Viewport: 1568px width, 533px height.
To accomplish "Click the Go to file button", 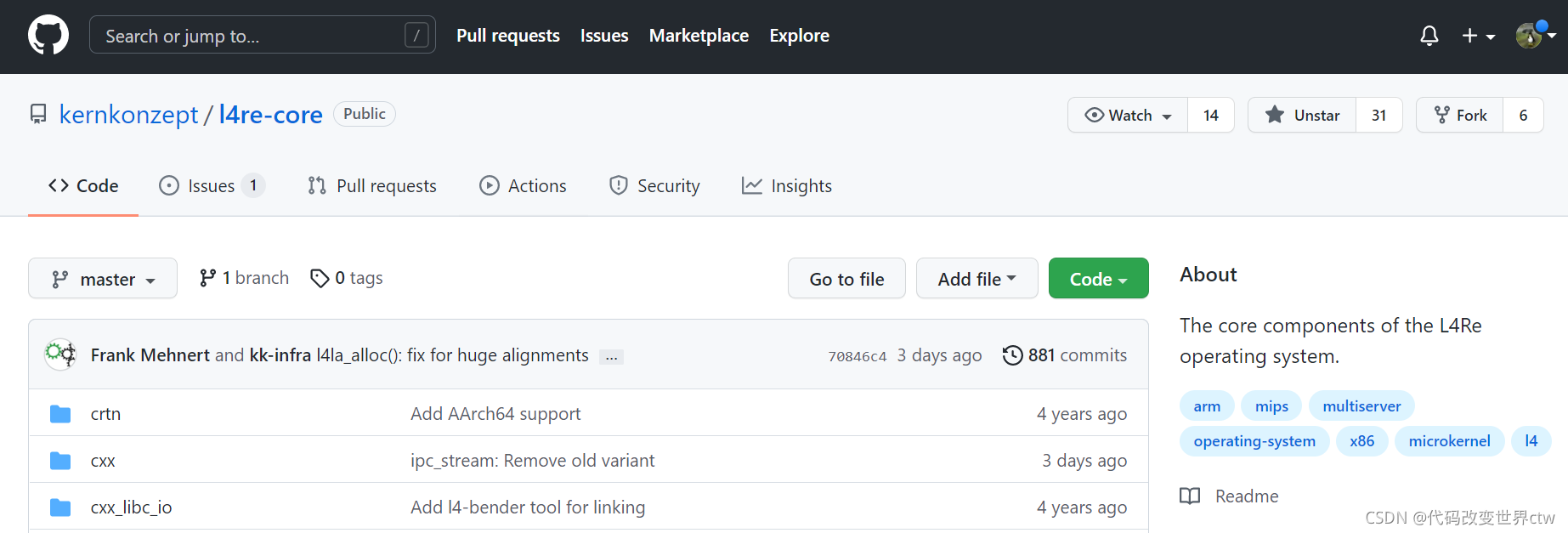I will pos(846,279).
